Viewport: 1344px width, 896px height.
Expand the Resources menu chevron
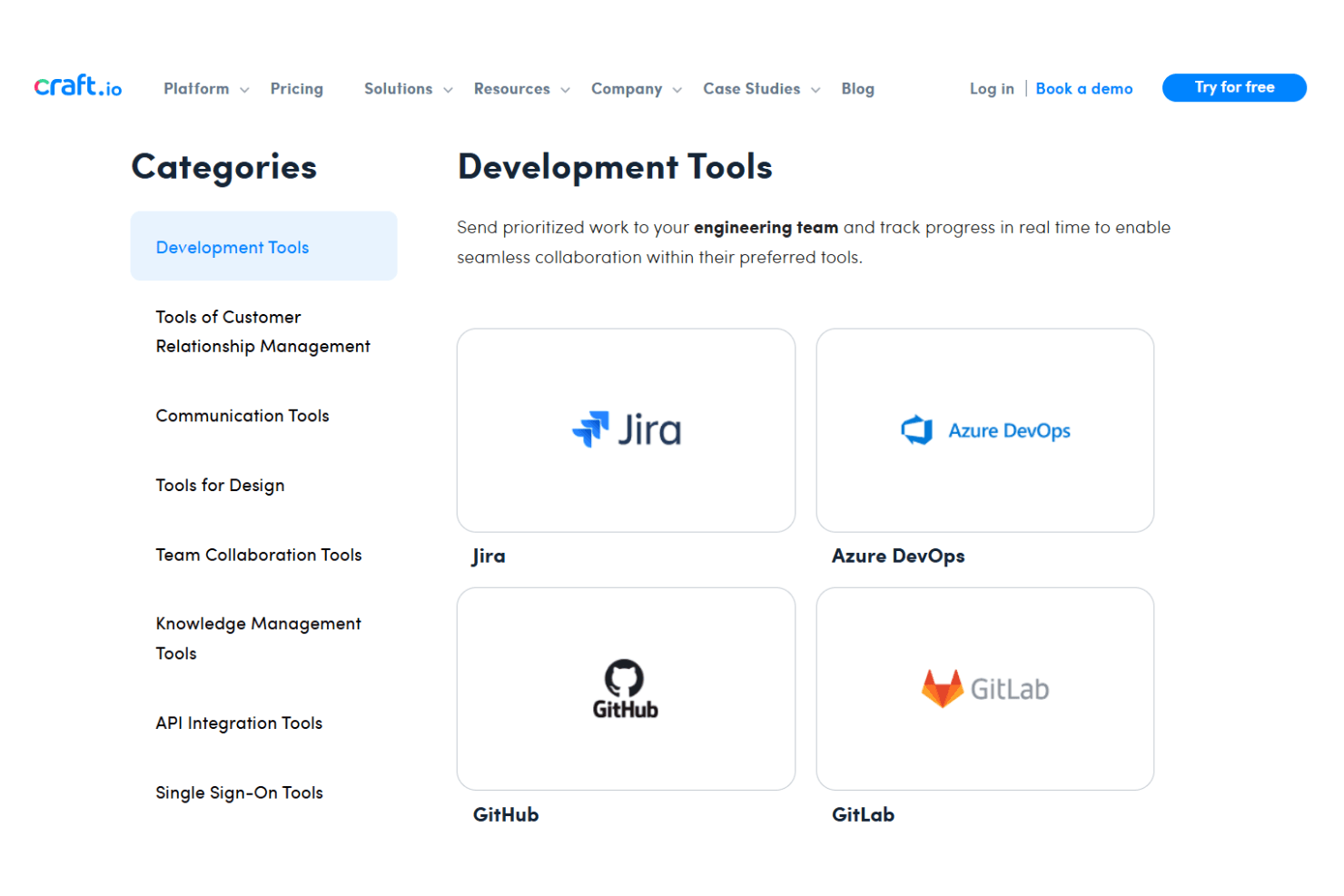[x=565, y=90]
